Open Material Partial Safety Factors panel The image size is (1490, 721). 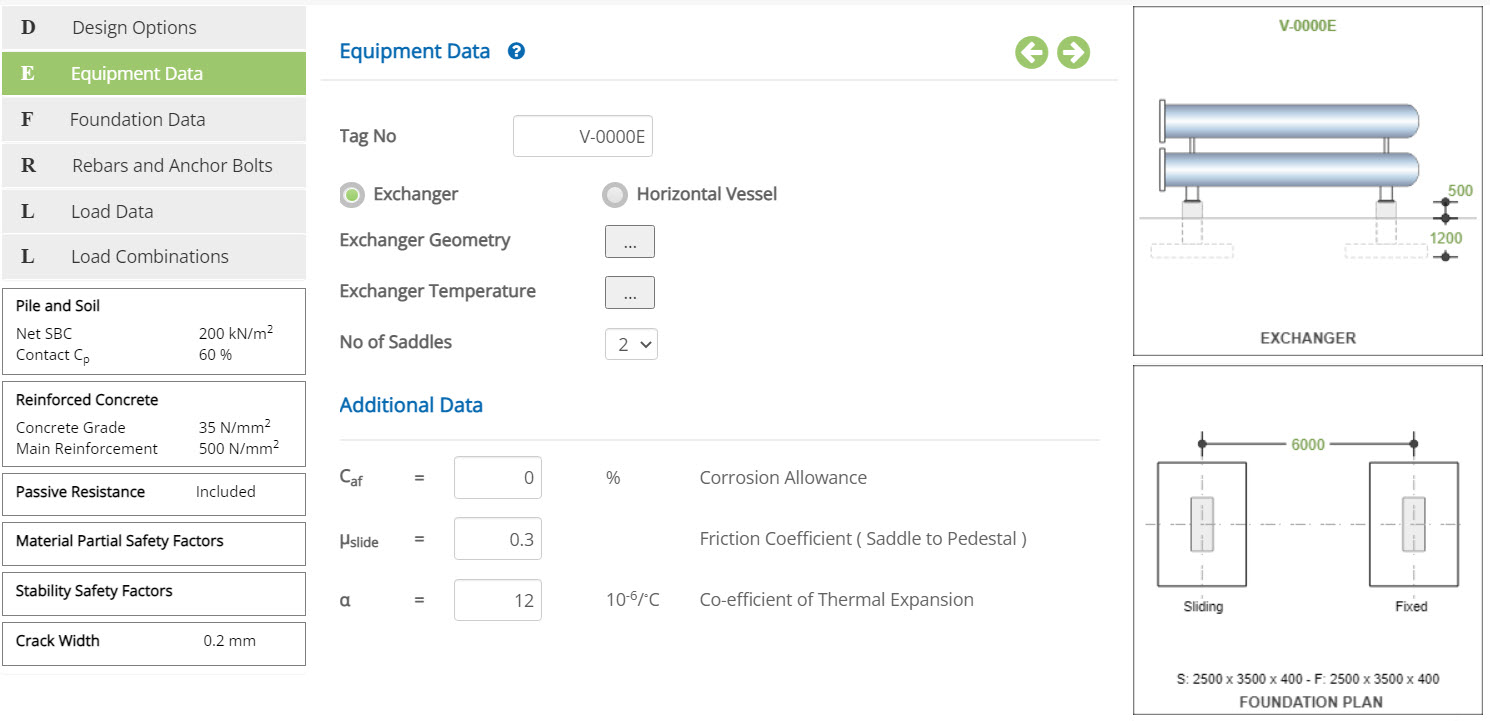154,543
